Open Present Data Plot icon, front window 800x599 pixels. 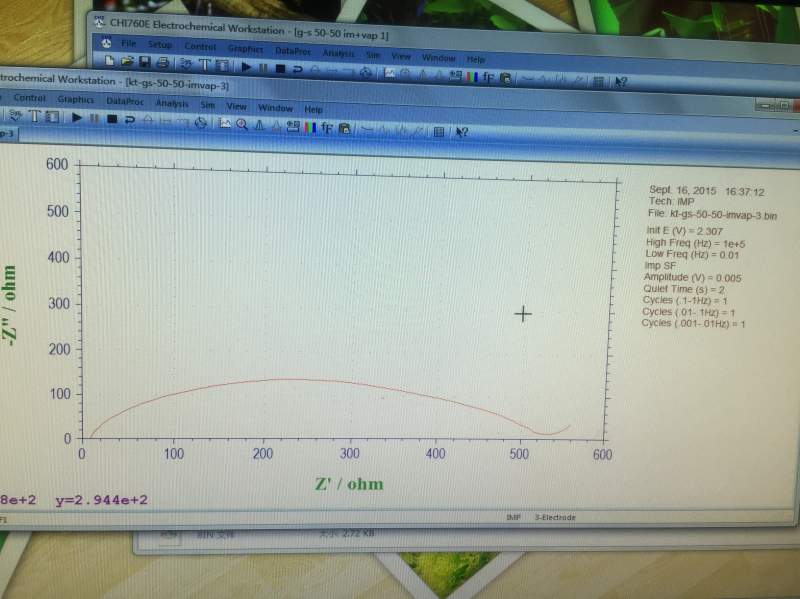tap(224, 123)
